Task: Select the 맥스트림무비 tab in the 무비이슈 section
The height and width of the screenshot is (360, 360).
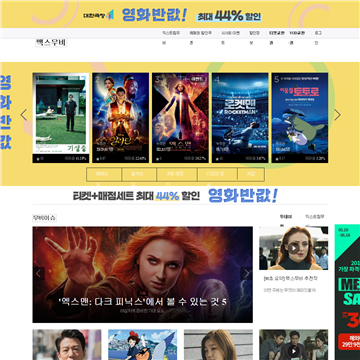Action: point(315,217)
